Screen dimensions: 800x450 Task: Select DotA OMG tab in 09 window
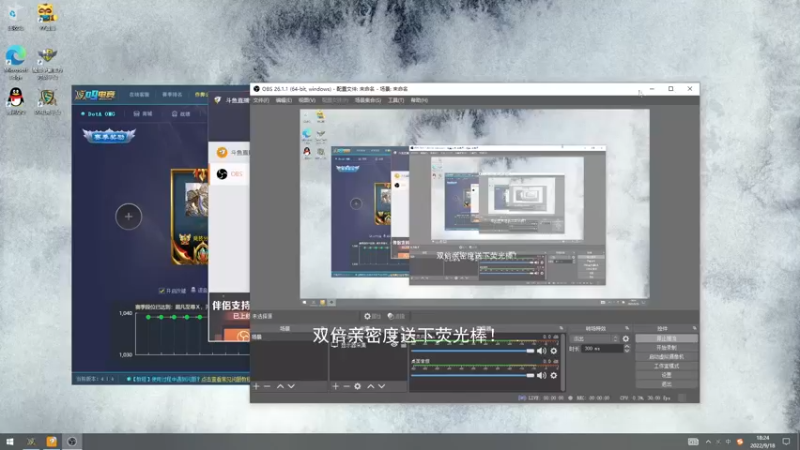pyautogui.click(x=98, y=114)
